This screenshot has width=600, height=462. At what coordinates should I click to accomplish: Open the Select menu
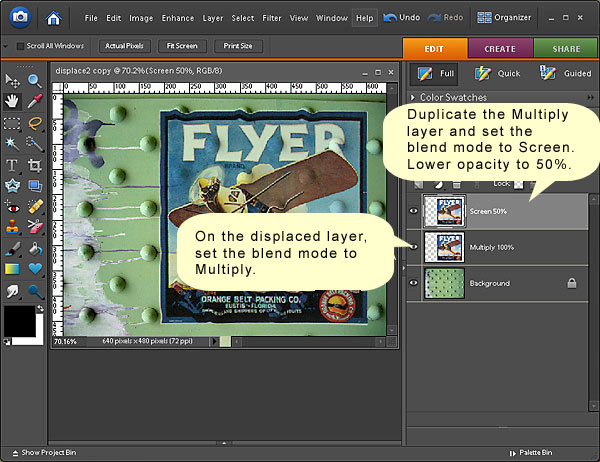243,18
